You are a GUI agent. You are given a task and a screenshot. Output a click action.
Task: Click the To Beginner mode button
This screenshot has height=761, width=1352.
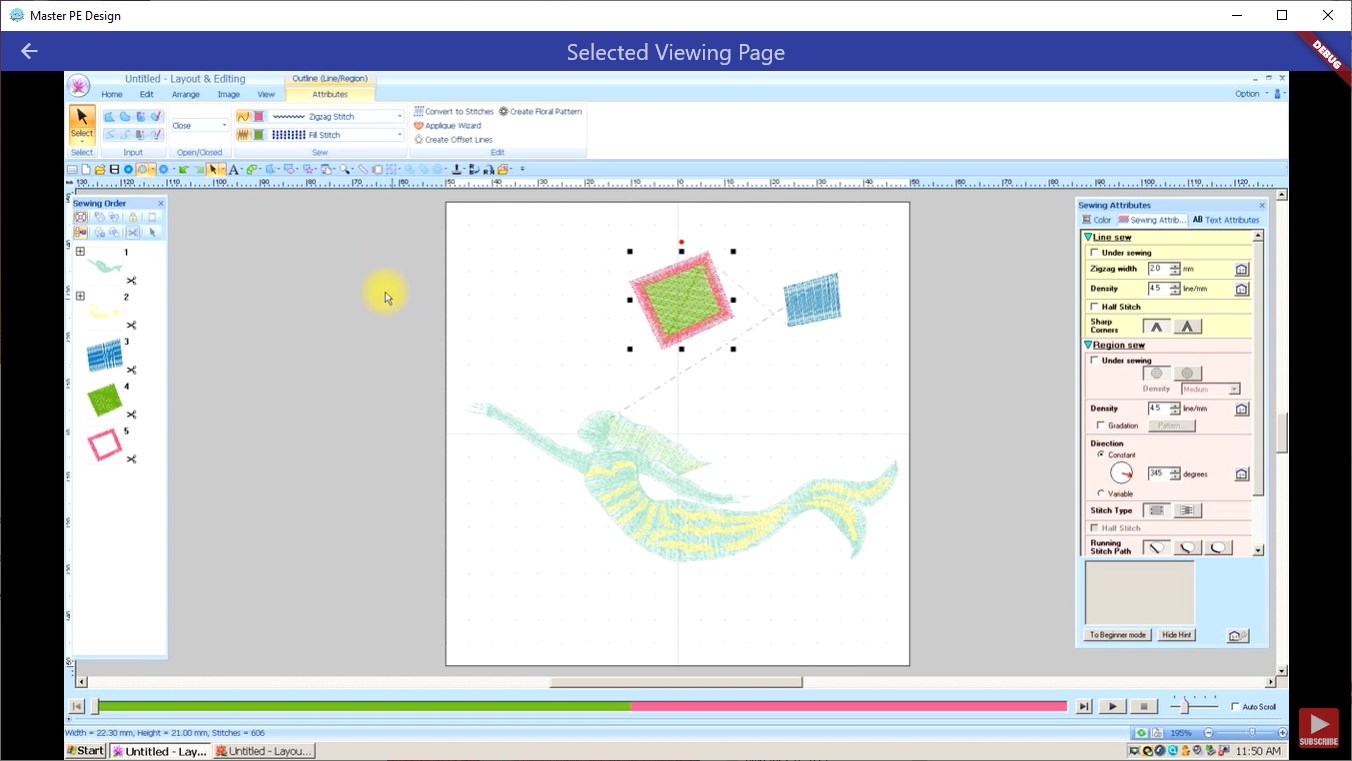pyautogui.click(x=1117, y=634)
